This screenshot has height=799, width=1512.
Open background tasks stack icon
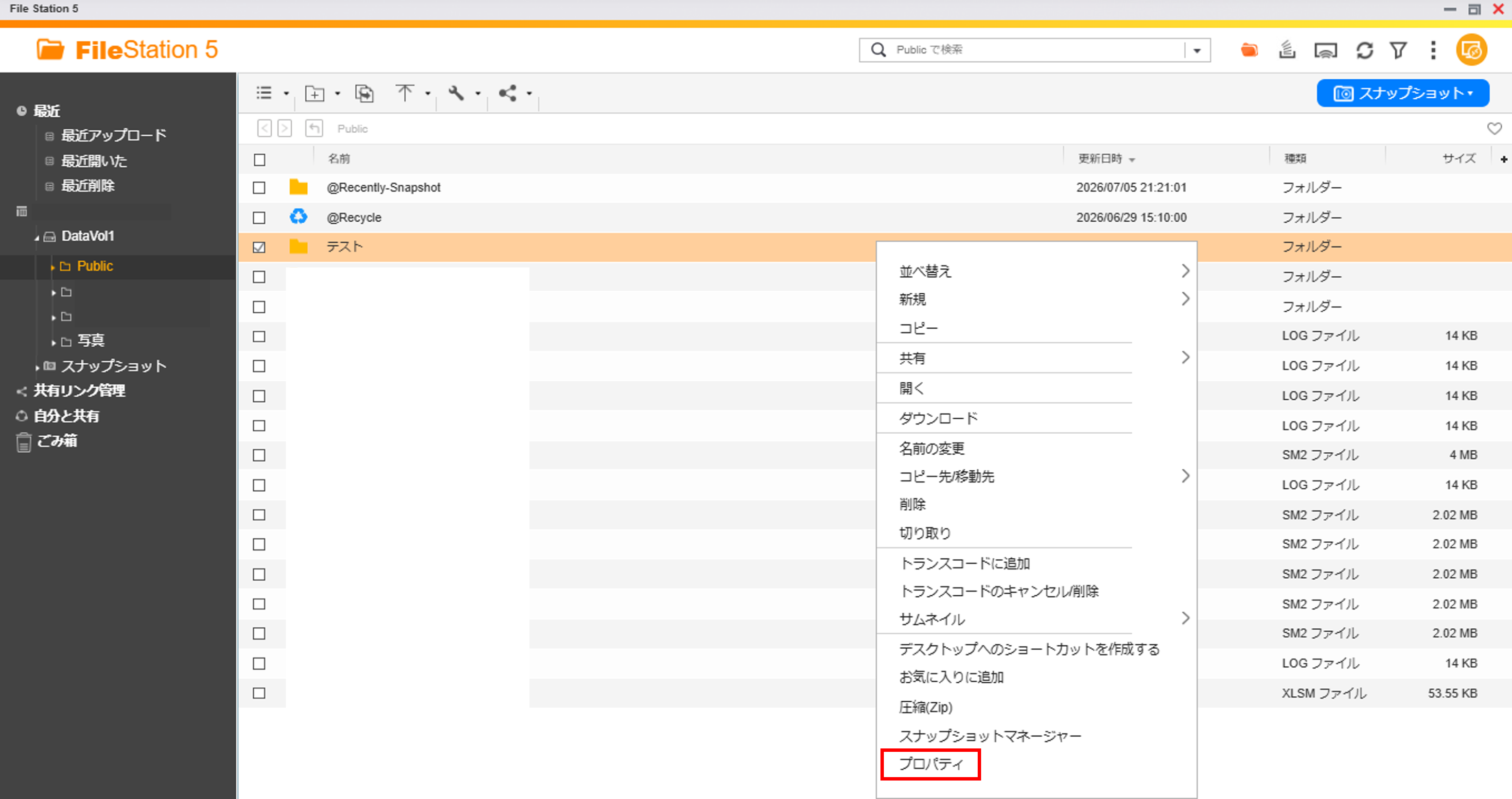pyautogui.click(x=1286, y=51)
